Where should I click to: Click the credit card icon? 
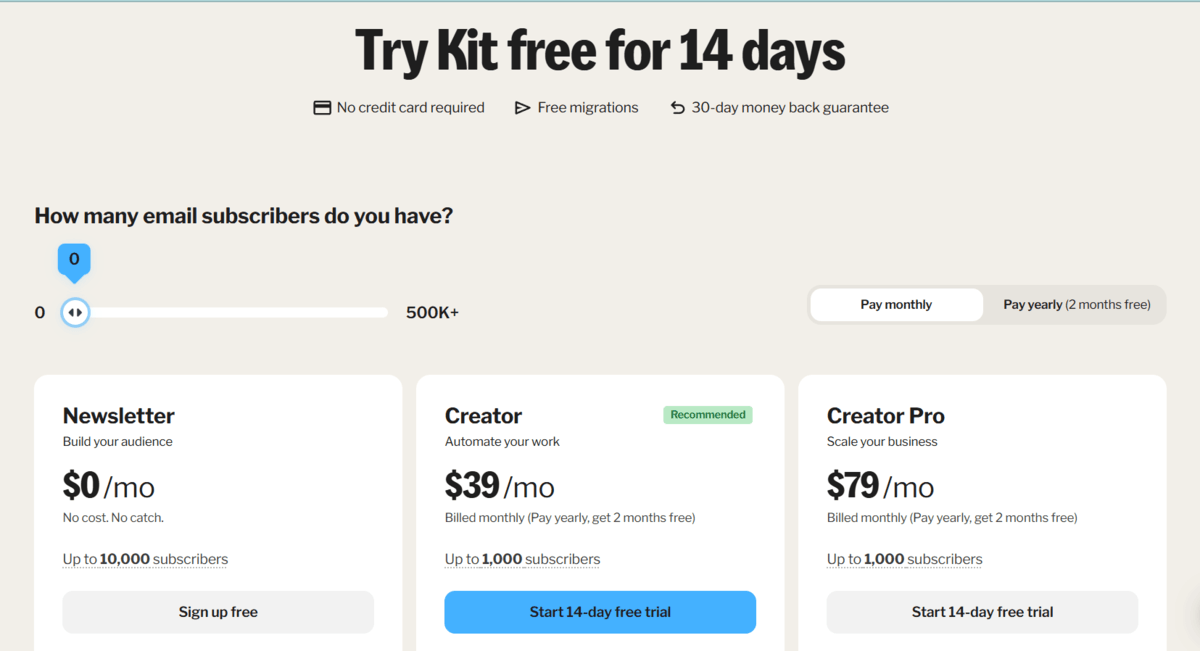pyautogui.click(x=320, y=106)
